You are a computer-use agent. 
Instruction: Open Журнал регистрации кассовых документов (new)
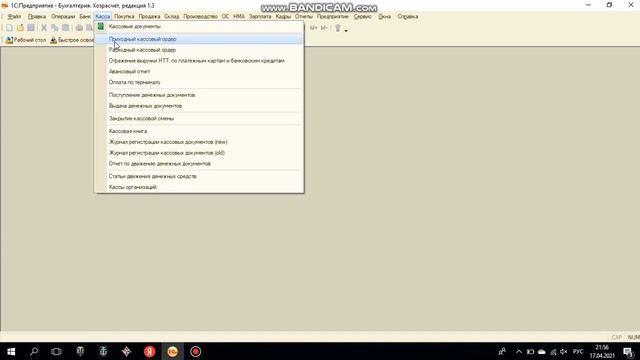[x=199, y=142]
